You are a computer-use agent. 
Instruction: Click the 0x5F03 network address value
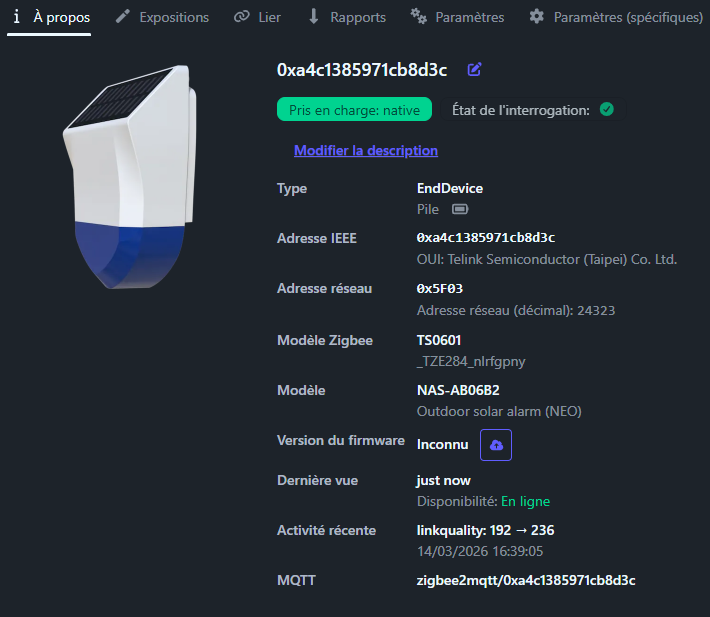[440, 289]
